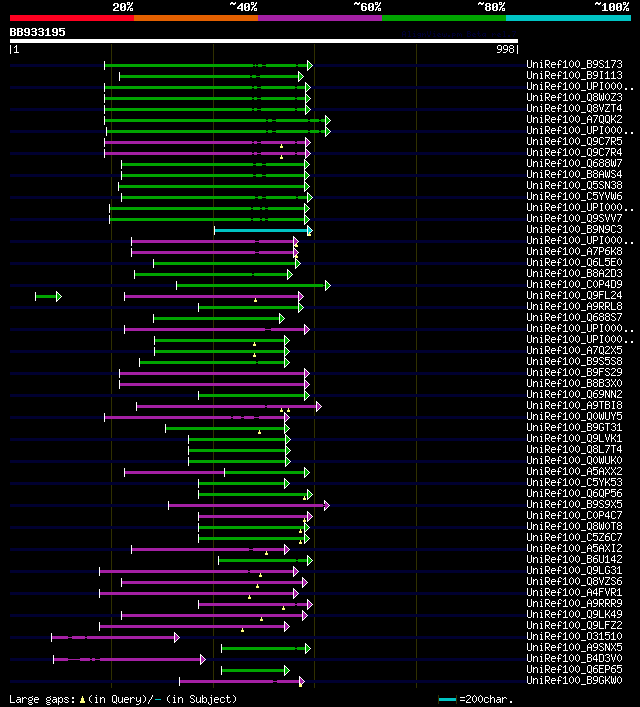
Task: Select the query name BB933195
Action: [37, 32]
